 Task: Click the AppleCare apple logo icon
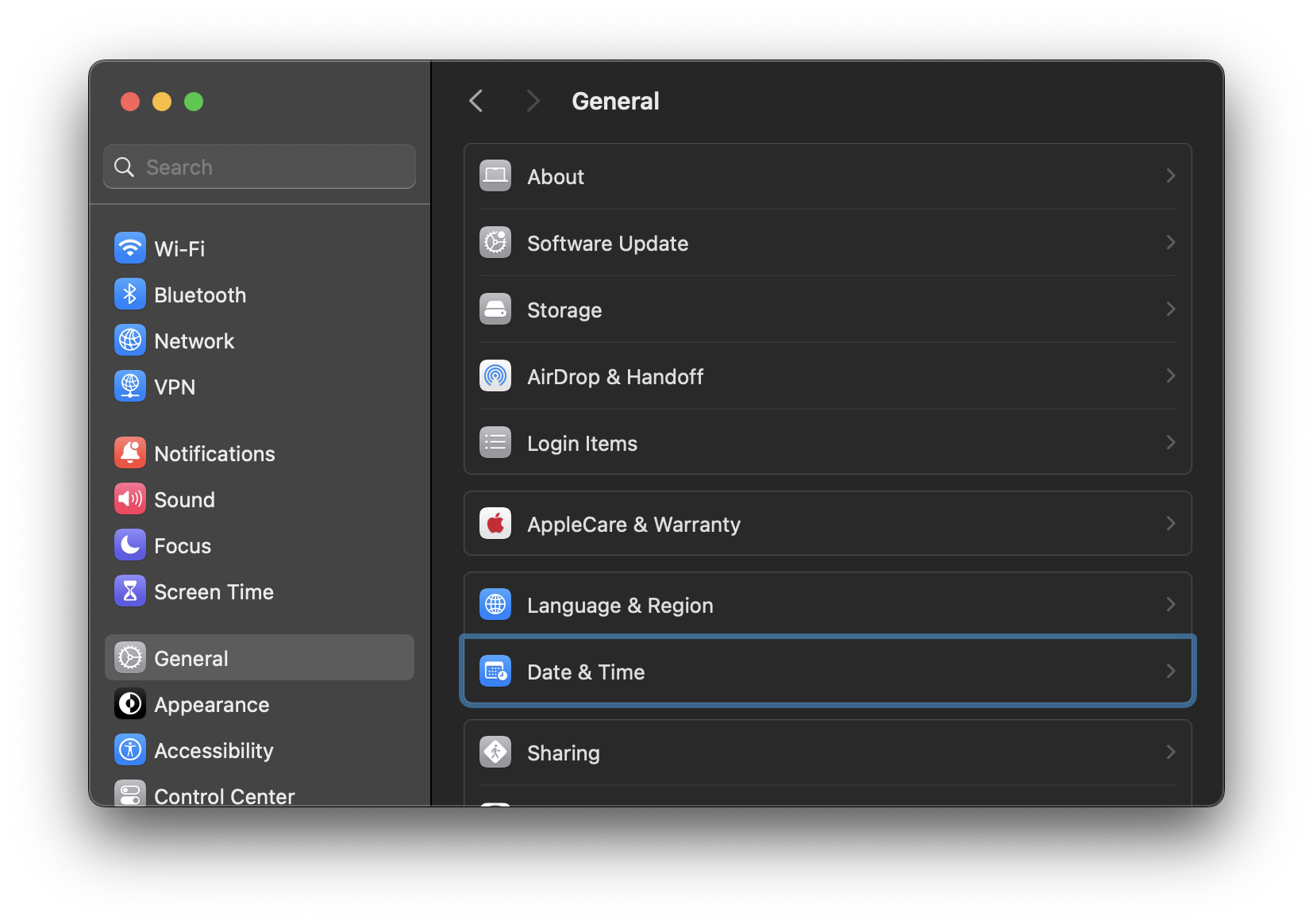tap(495, 524)
